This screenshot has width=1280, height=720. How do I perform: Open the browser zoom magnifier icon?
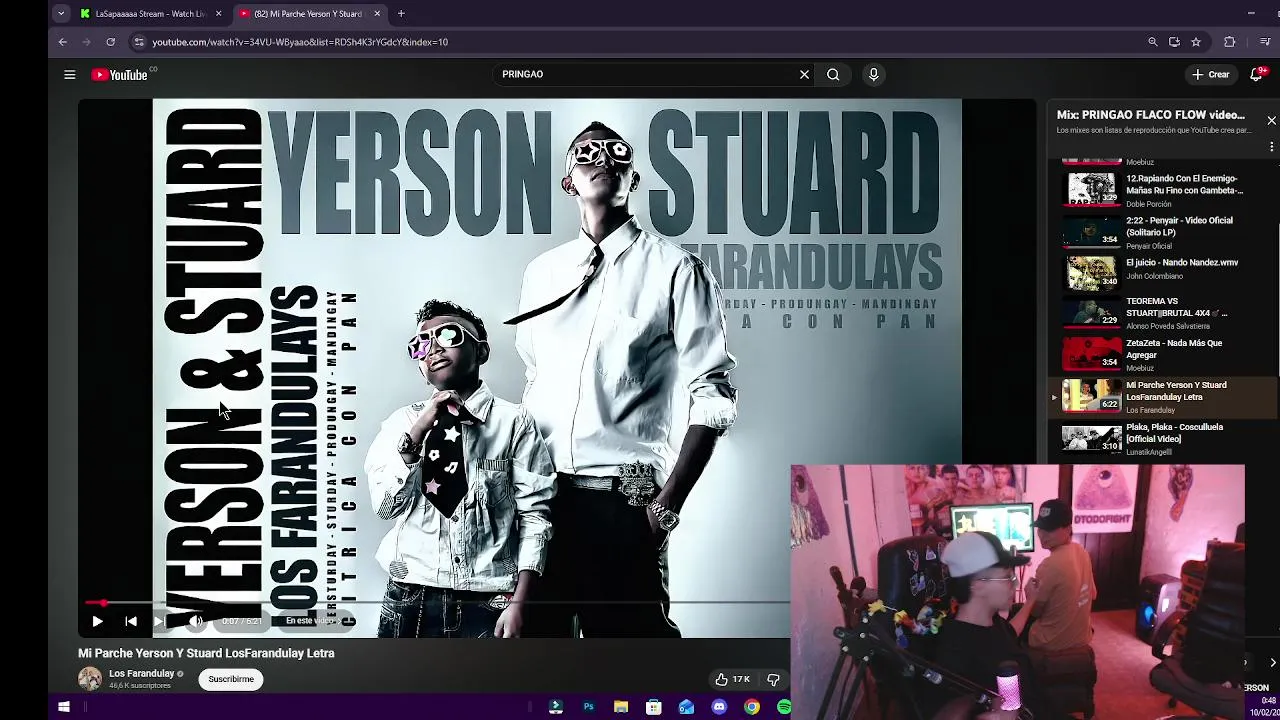point(1153,42)
